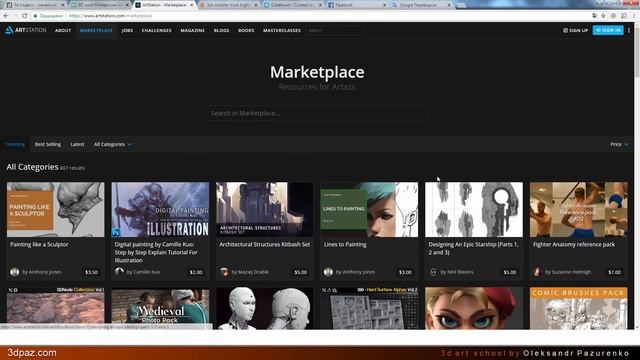Open Architectural Structures Kitbash Set thumbnail

pos(264,209)
